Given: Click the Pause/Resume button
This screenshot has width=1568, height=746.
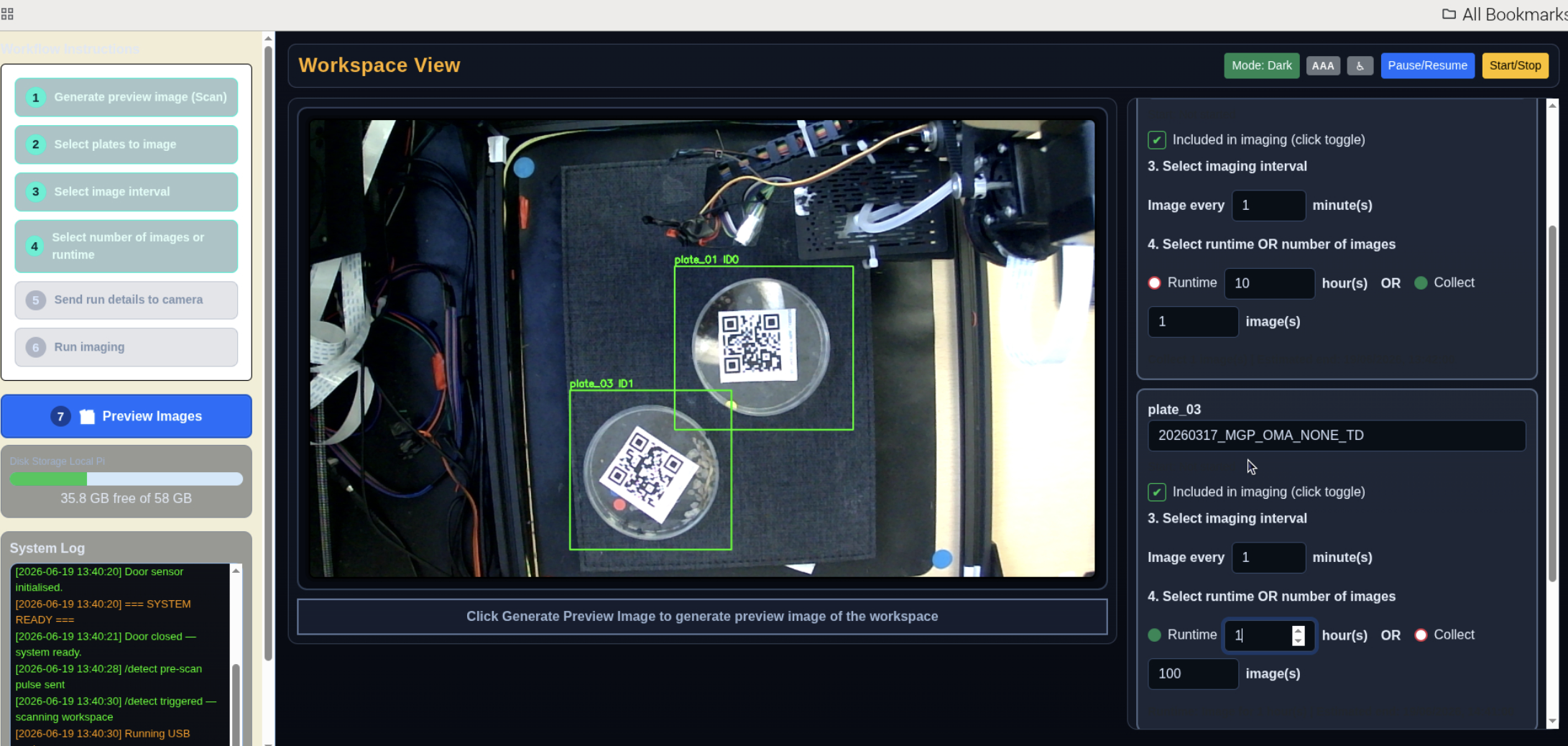Looking at the screenshot, I should (1427, 65).
